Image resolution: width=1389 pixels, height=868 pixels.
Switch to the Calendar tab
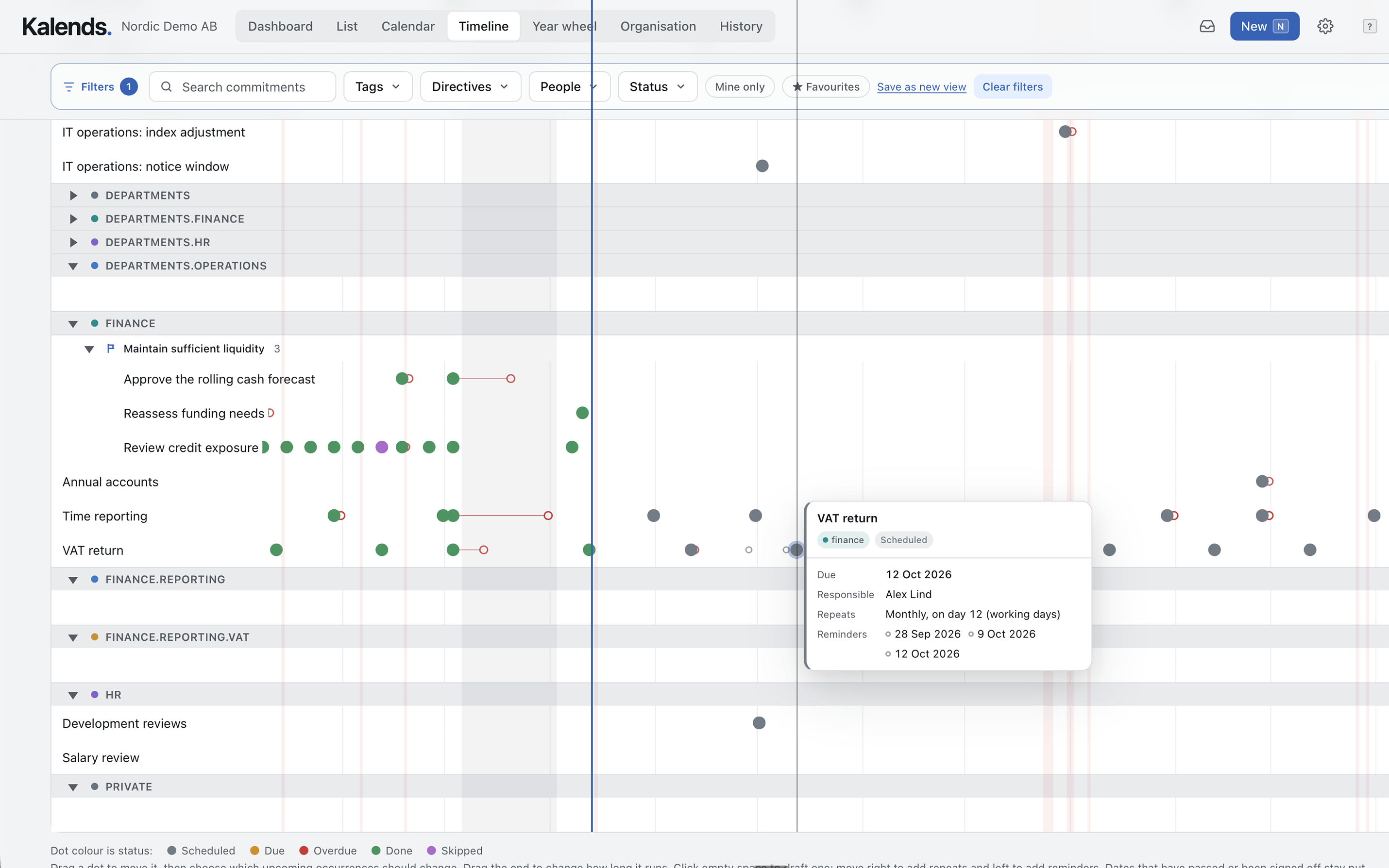pyautogui.click(x=407, y=26)
